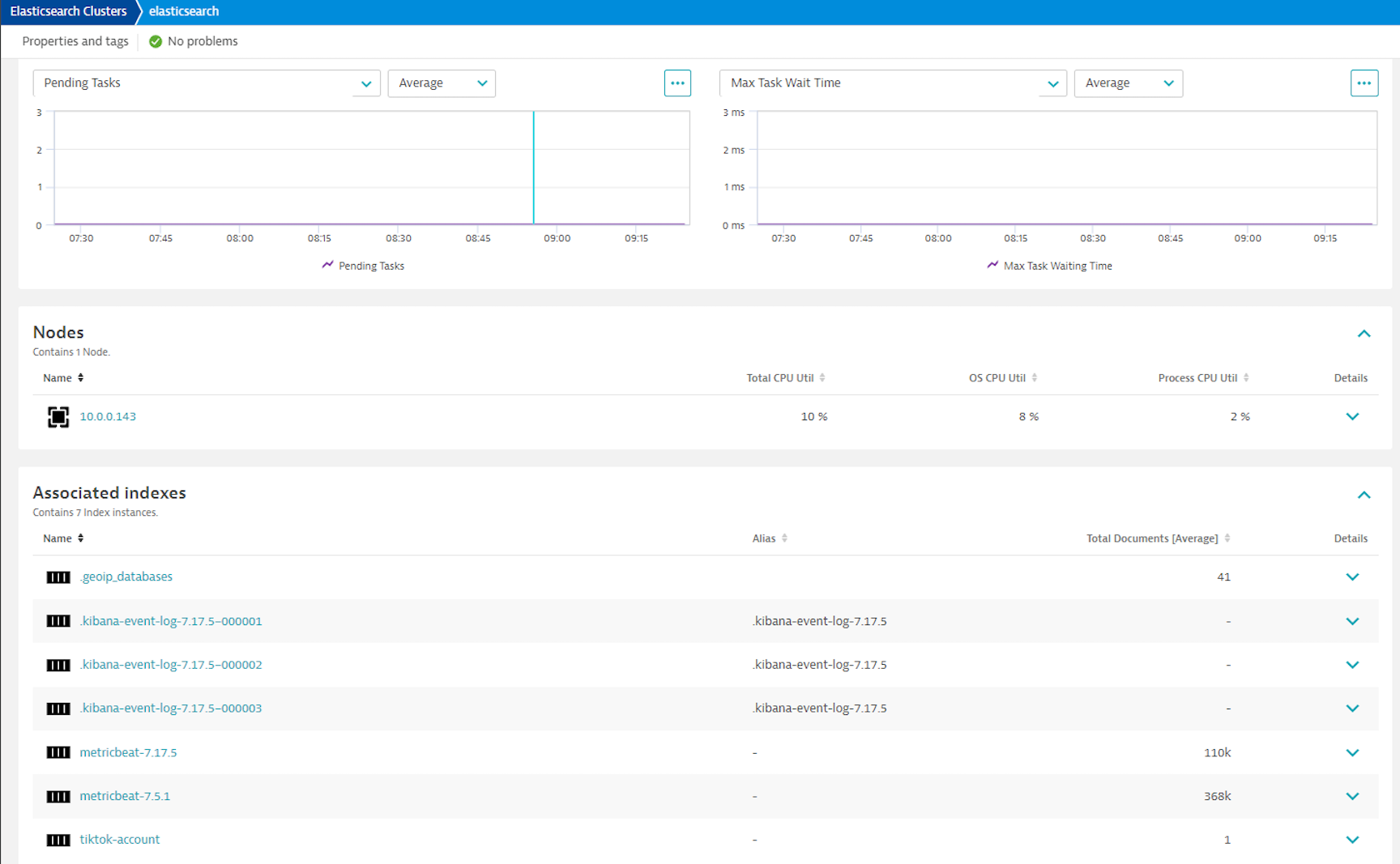The image size is (1400, 864).
Task: Click the green No problems check icon
Action: [x=156, y=41]
